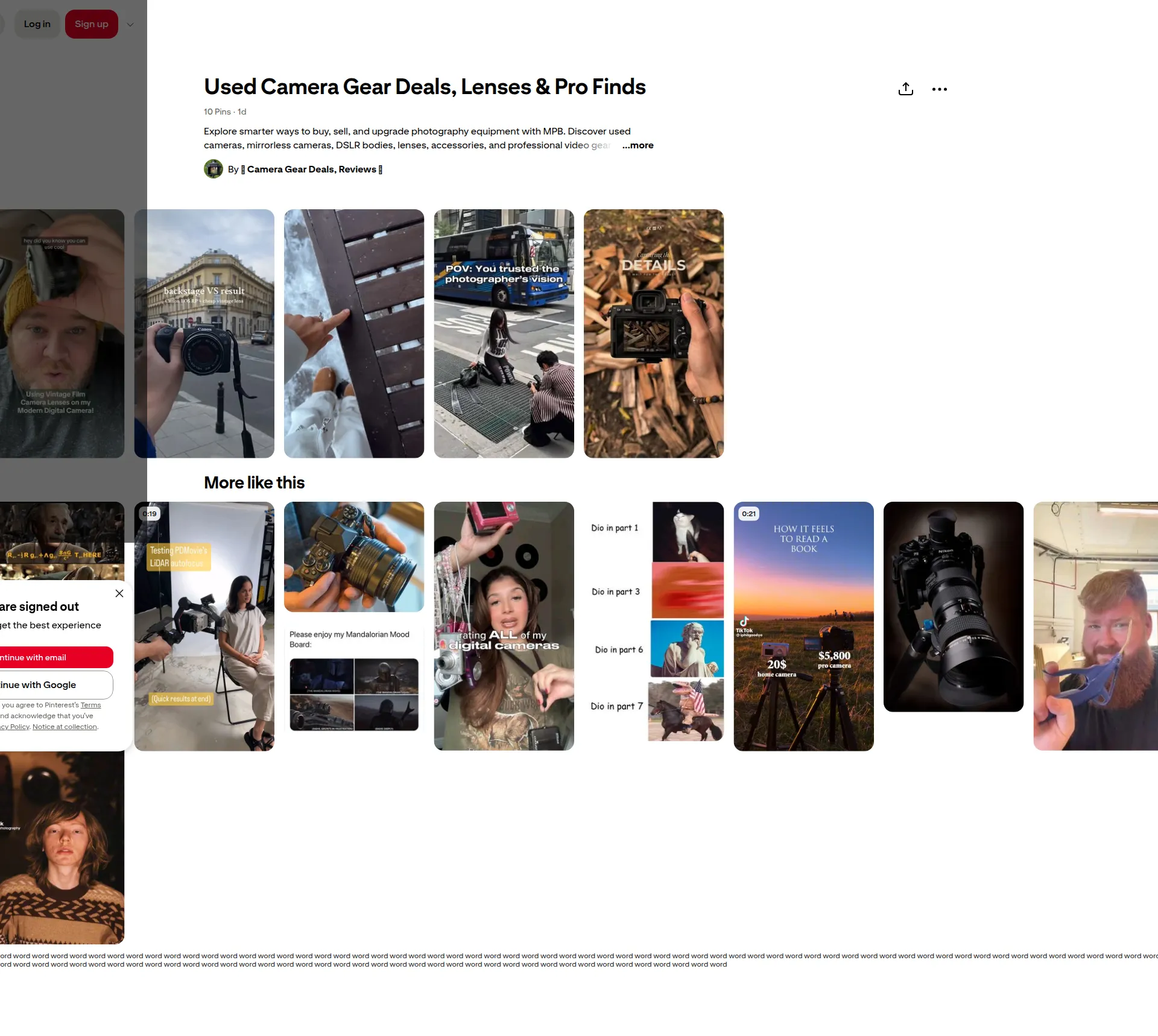Screen dimensions: 1158x1036
Task: Open Pinterest's Terms link
Action: point(91,705)
